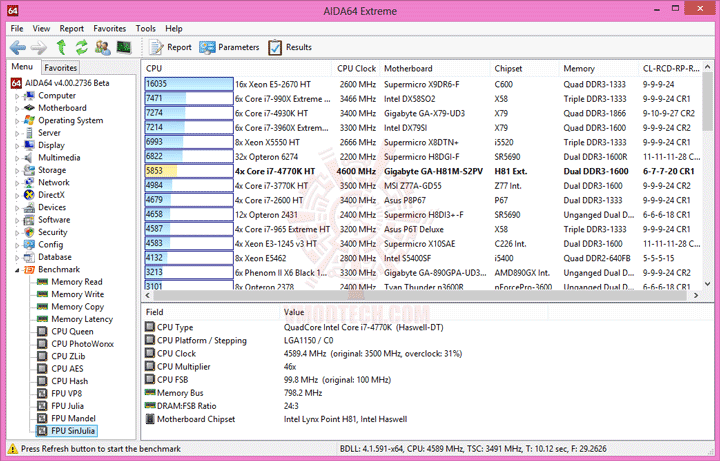Select the FPU Julia benchmark
720x461 pixels.
point(68,406)
